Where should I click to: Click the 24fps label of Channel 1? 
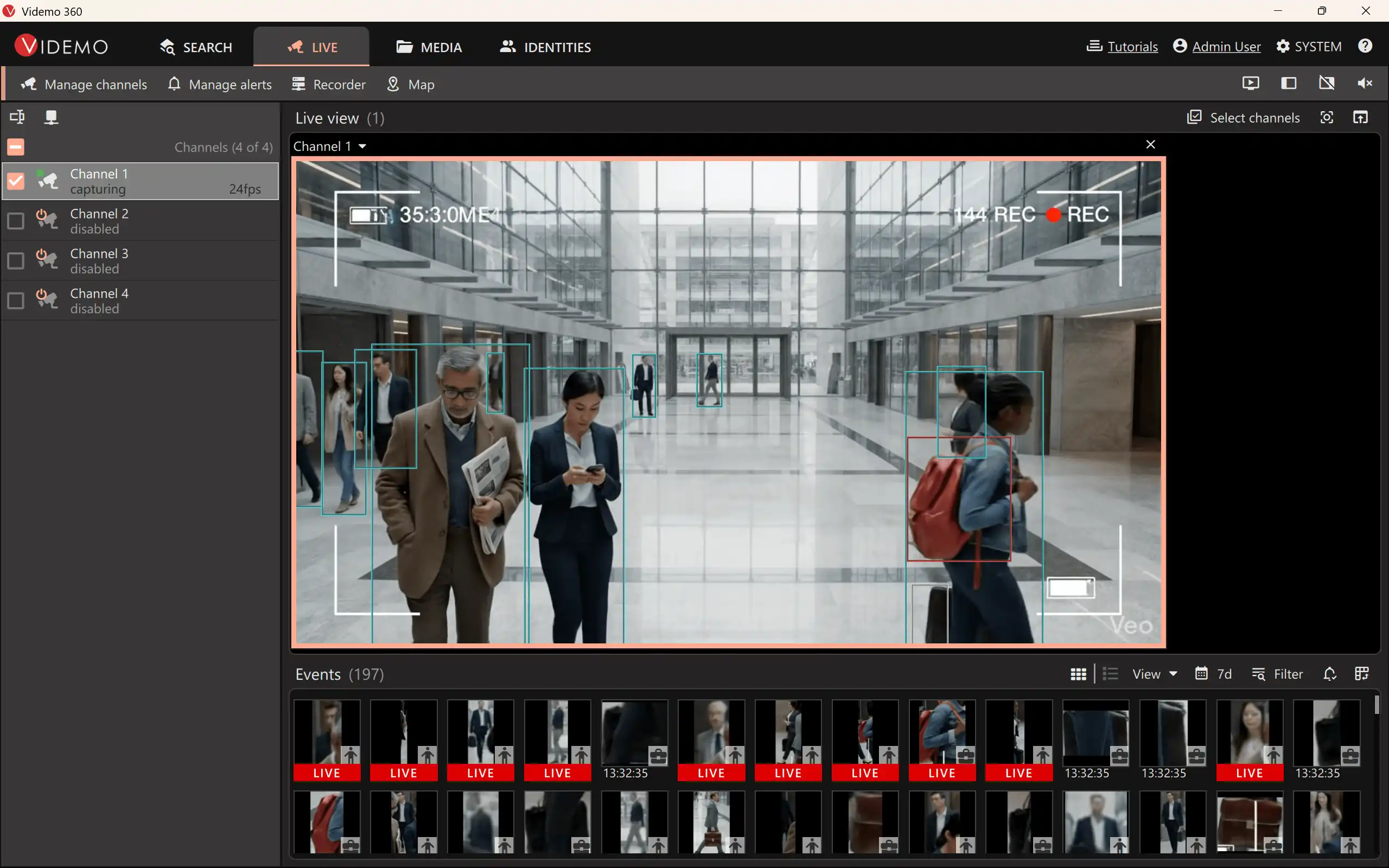(245, 189)
